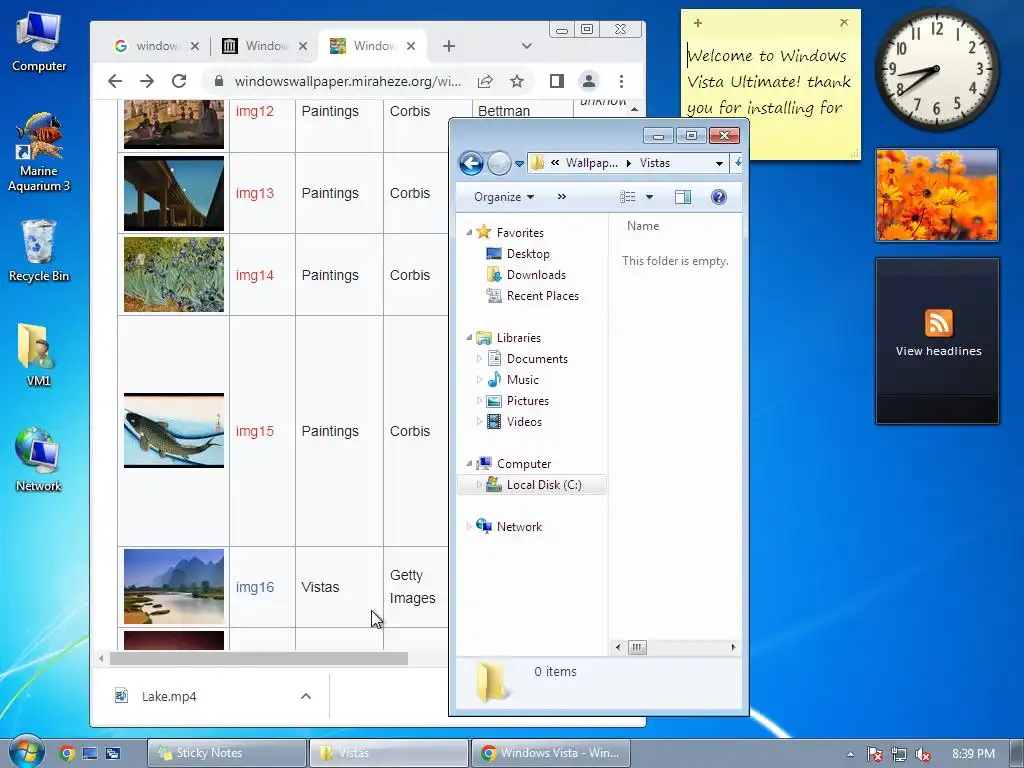This screenshot has height=768, width=1024.
Task: Click the RSS feed headlines icon
Action: tap(938, 323)
